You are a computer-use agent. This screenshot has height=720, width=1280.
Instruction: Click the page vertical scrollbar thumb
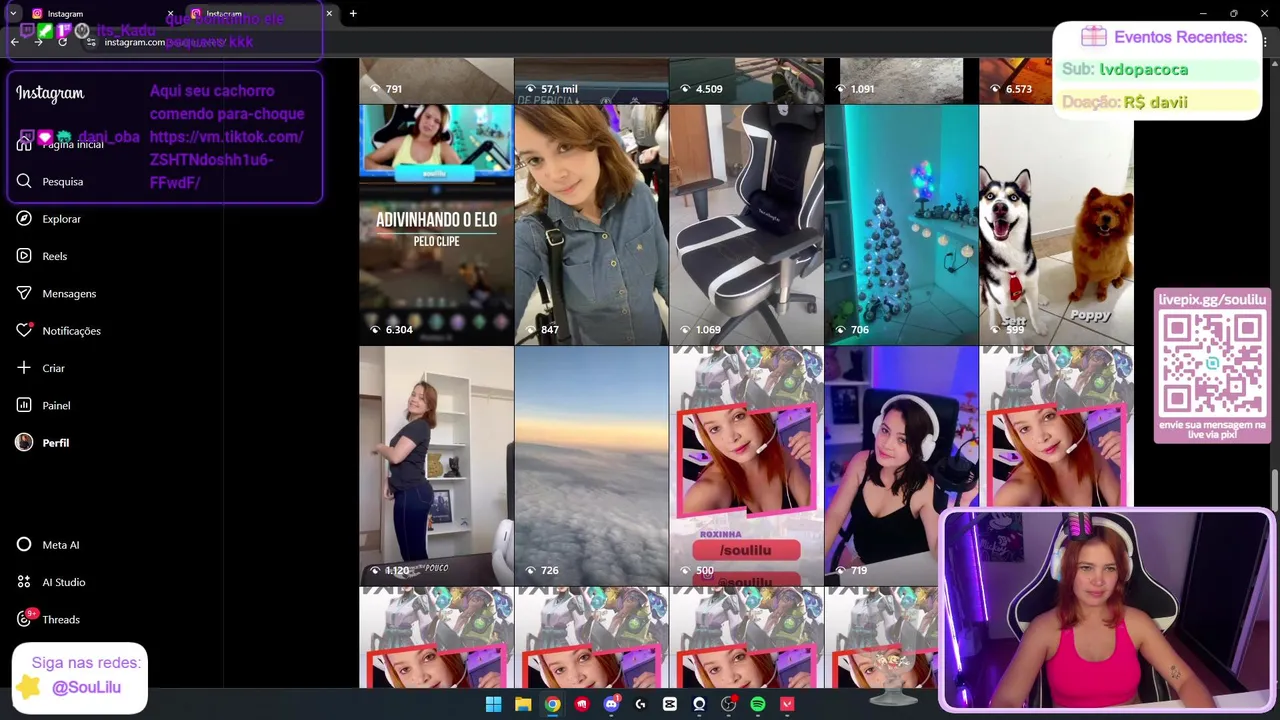click(x=1274, y=488)
